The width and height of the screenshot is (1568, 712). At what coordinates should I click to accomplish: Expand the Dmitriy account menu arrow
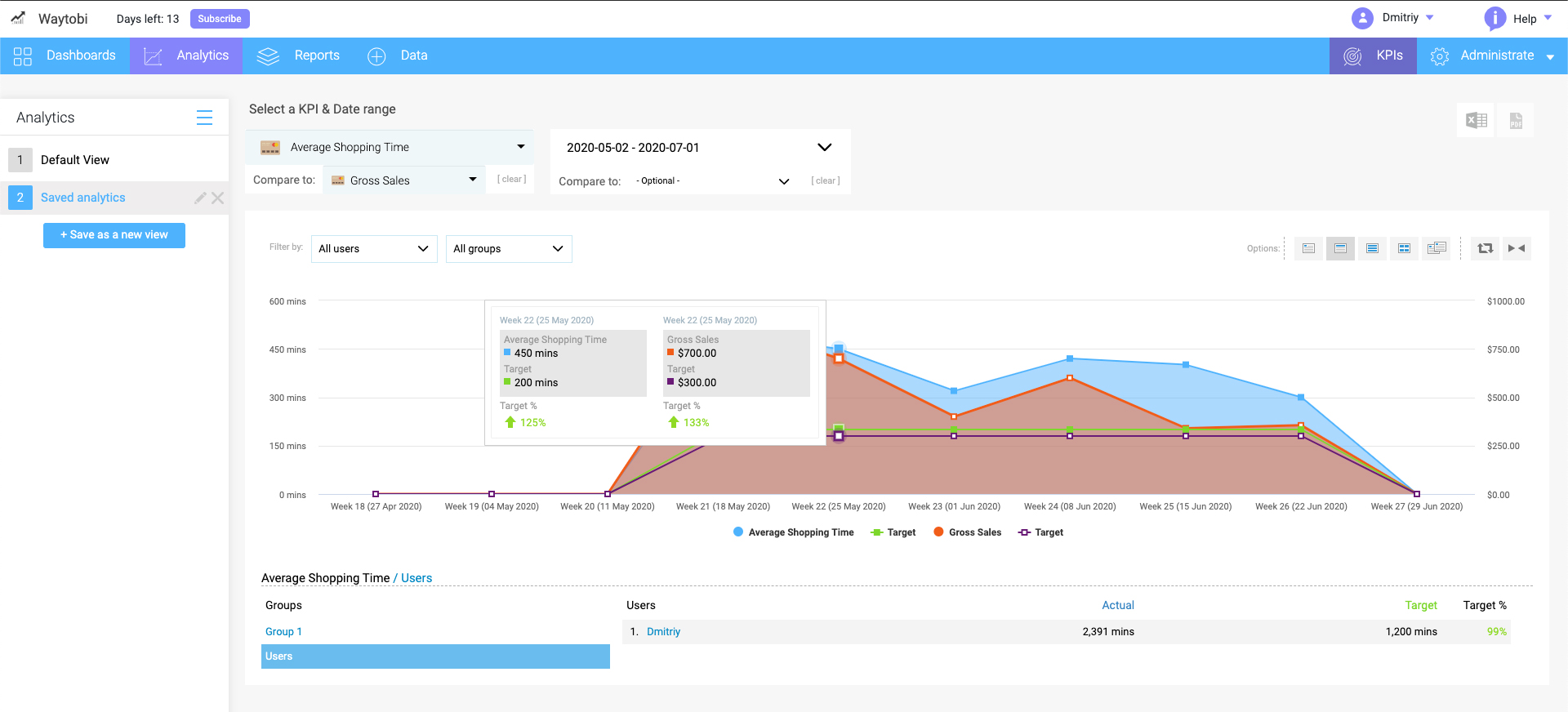tap(1430, 17)
